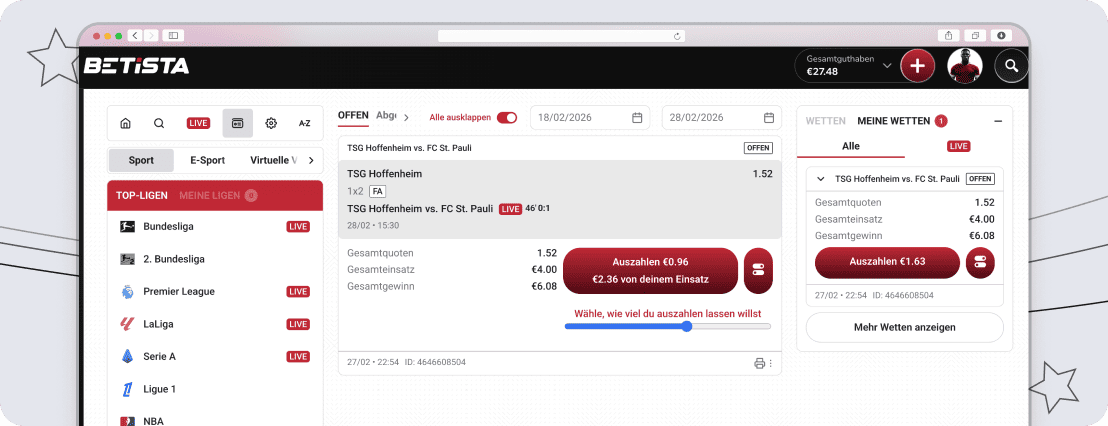Open the NBA league row

215,419
